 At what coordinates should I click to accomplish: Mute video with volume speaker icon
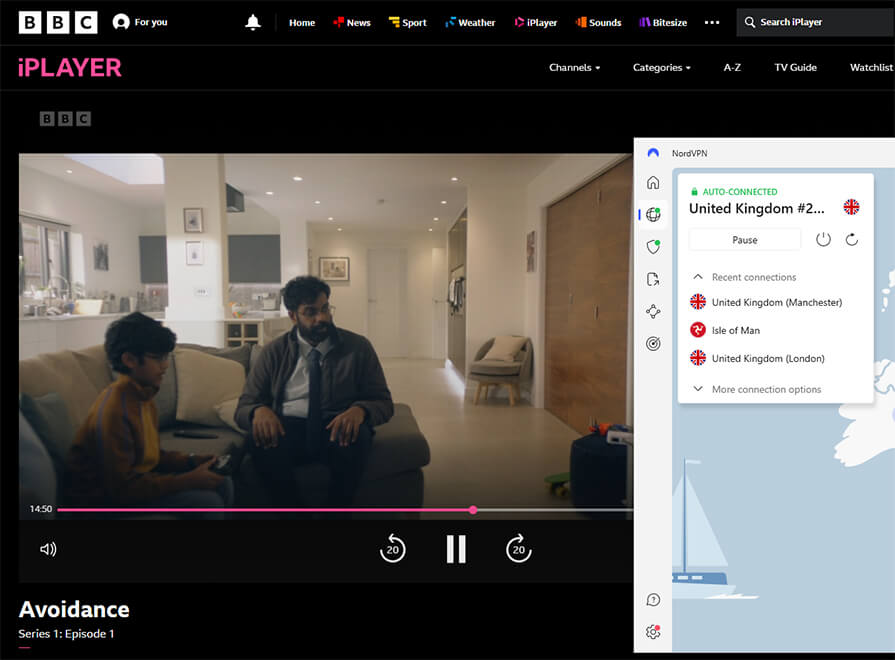point(48,549)
